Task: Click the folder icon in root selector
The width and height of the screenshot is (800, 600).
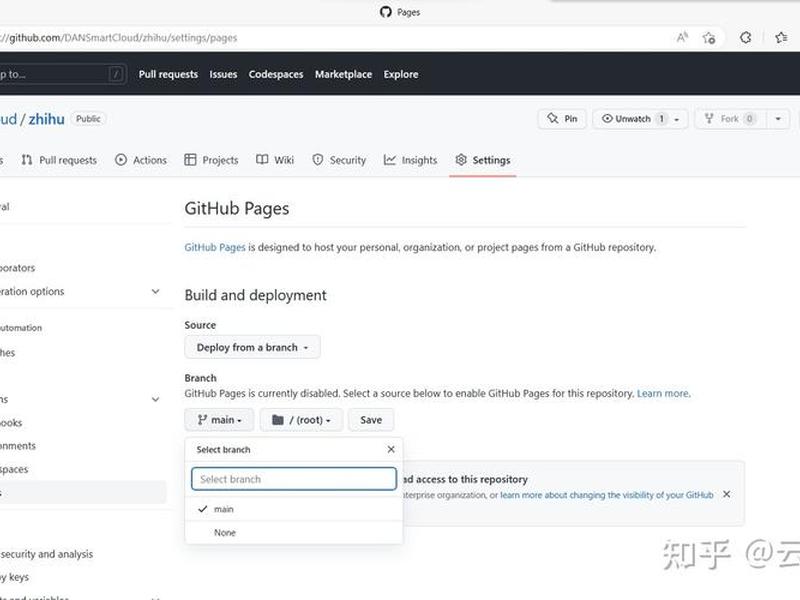Action: [278, 420]
